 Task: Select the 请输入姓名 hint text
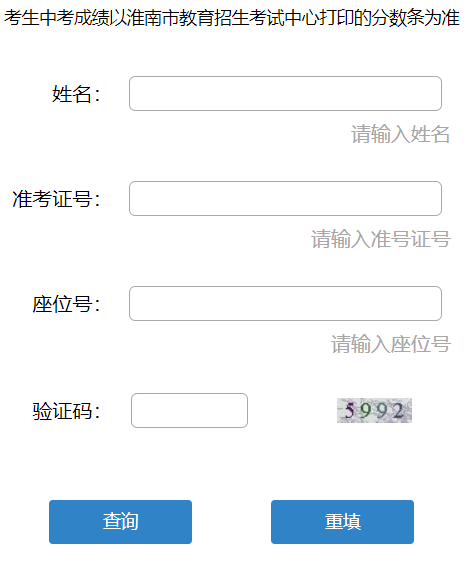pos(400,134)
